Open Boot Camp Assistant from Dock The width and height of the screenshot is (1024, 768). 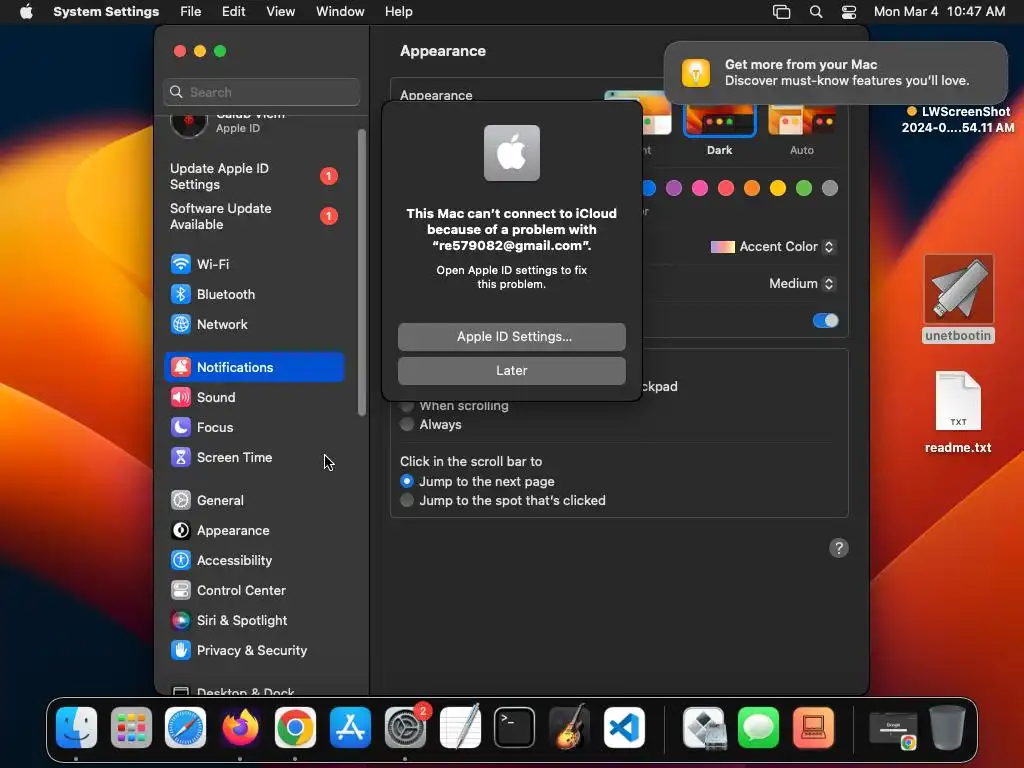point(704,728)
